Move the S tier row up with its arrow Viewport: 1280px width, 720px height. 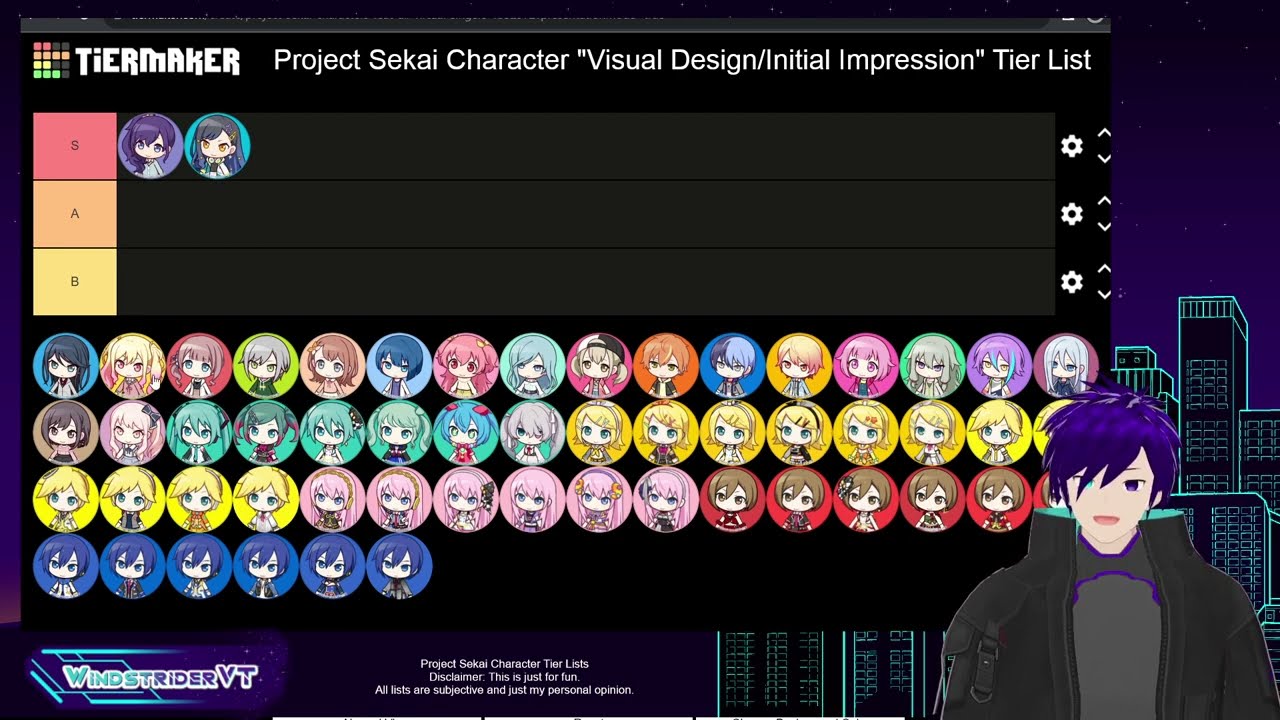pos(1104,134)
